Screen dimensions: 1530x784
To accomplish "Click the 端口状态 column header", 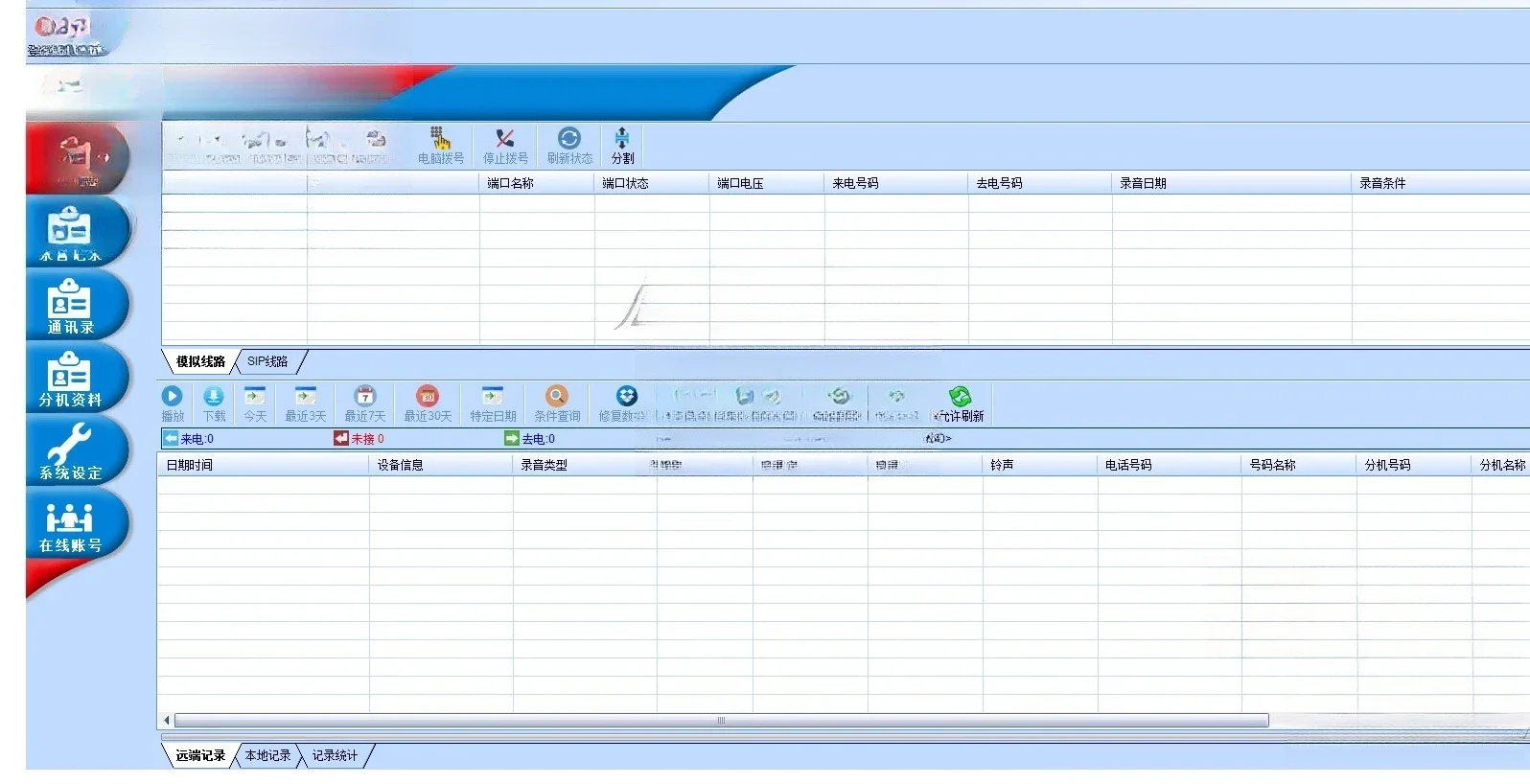I will pyautogui.click(x=652, y=183).
